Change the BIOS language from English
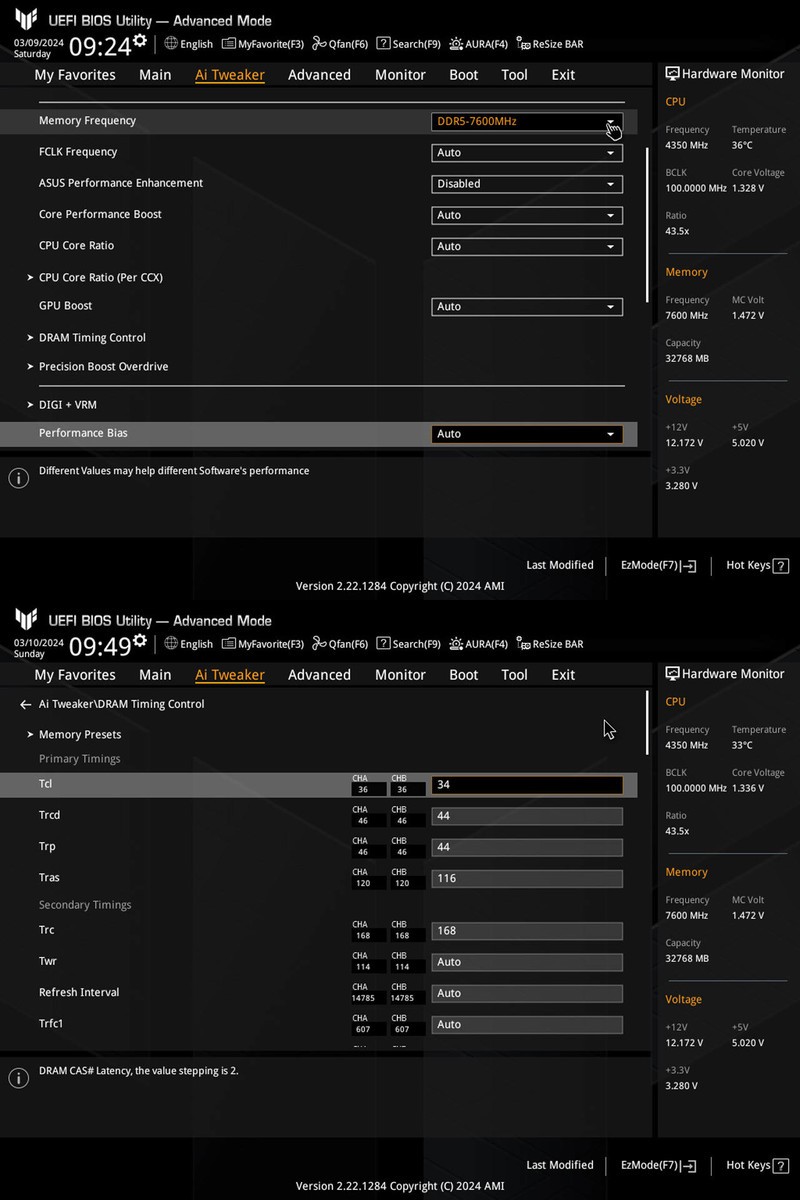Image resolution: width=800 pixels, height=1200 pixels. [x=188, y=43]
